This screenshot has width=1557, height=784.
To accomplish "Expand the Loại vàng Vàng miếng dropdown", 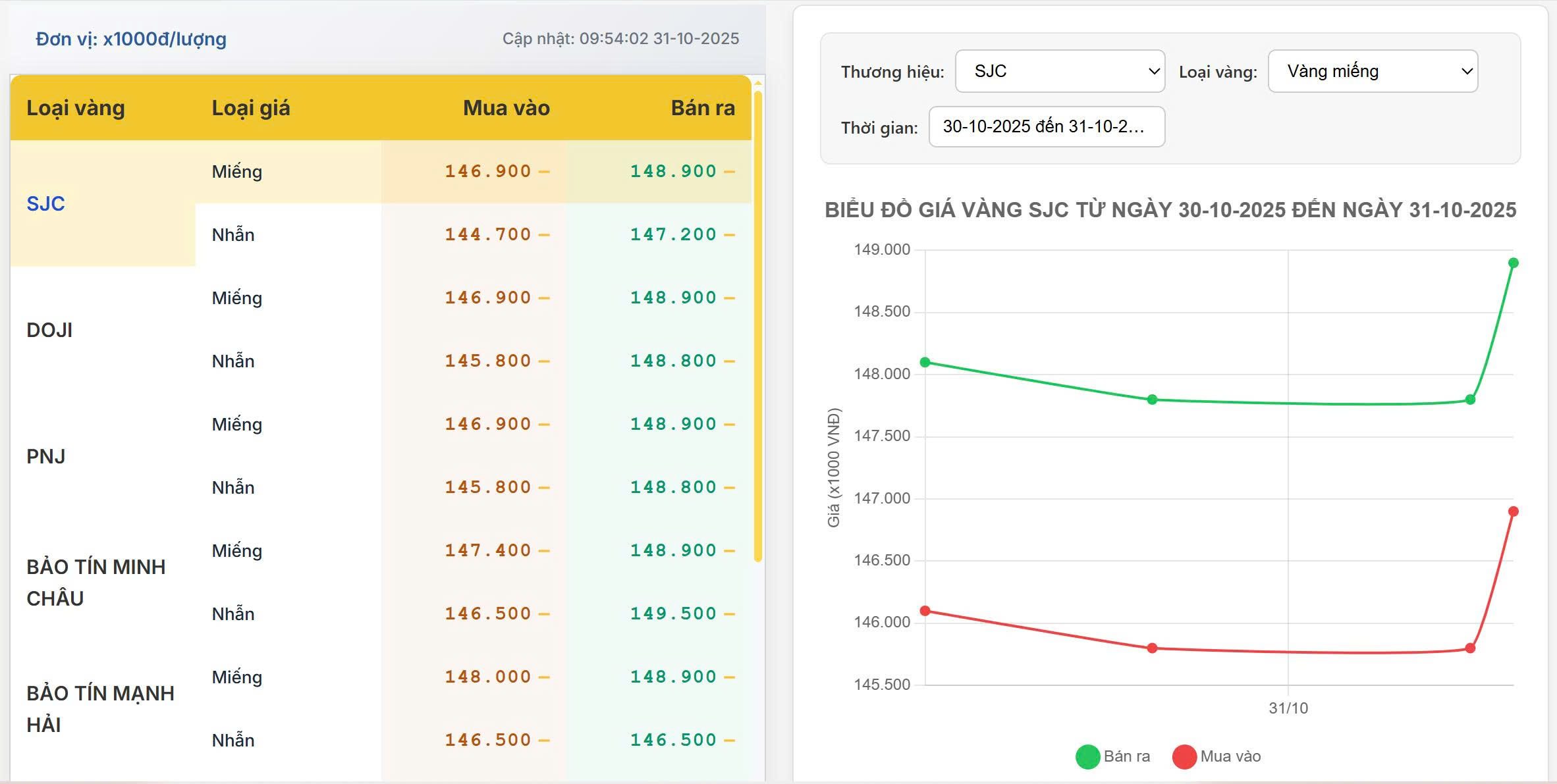I will [x=1373, y=71].
